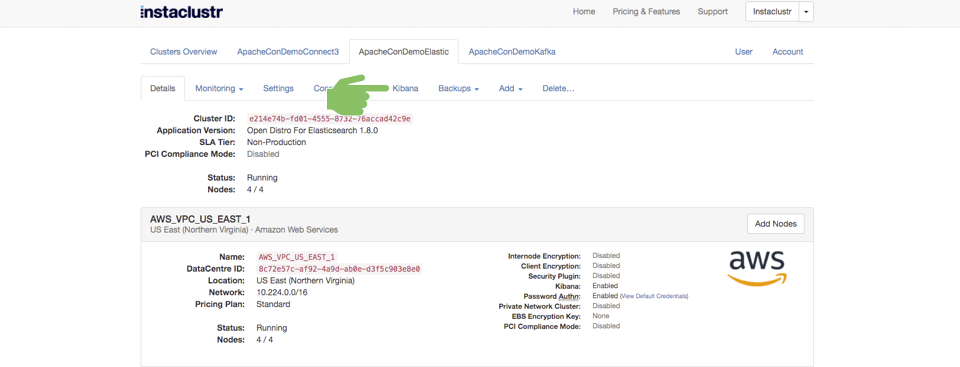Go to the Home page link

pos(583,12)
